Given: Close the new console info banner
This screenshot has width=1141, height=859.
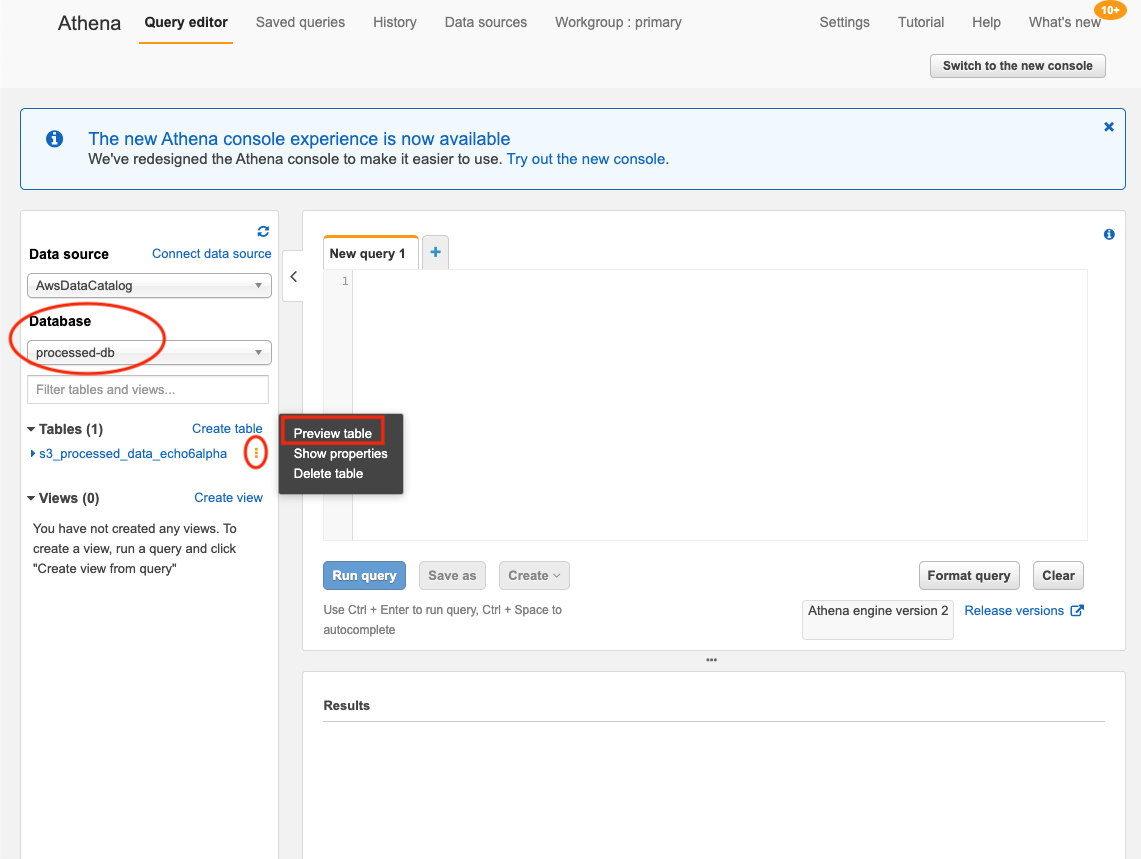Looking at the screenshot, I should (x=1108, y=127).
